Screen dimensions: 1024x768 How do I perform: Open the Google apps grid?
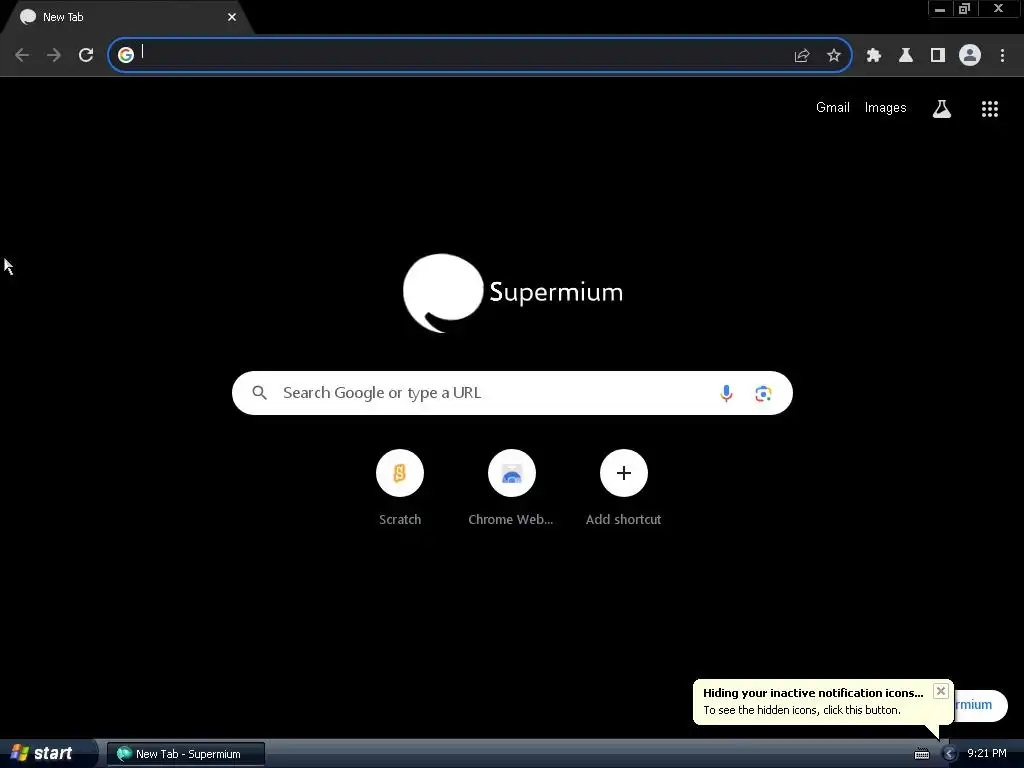tap(990, 109)
